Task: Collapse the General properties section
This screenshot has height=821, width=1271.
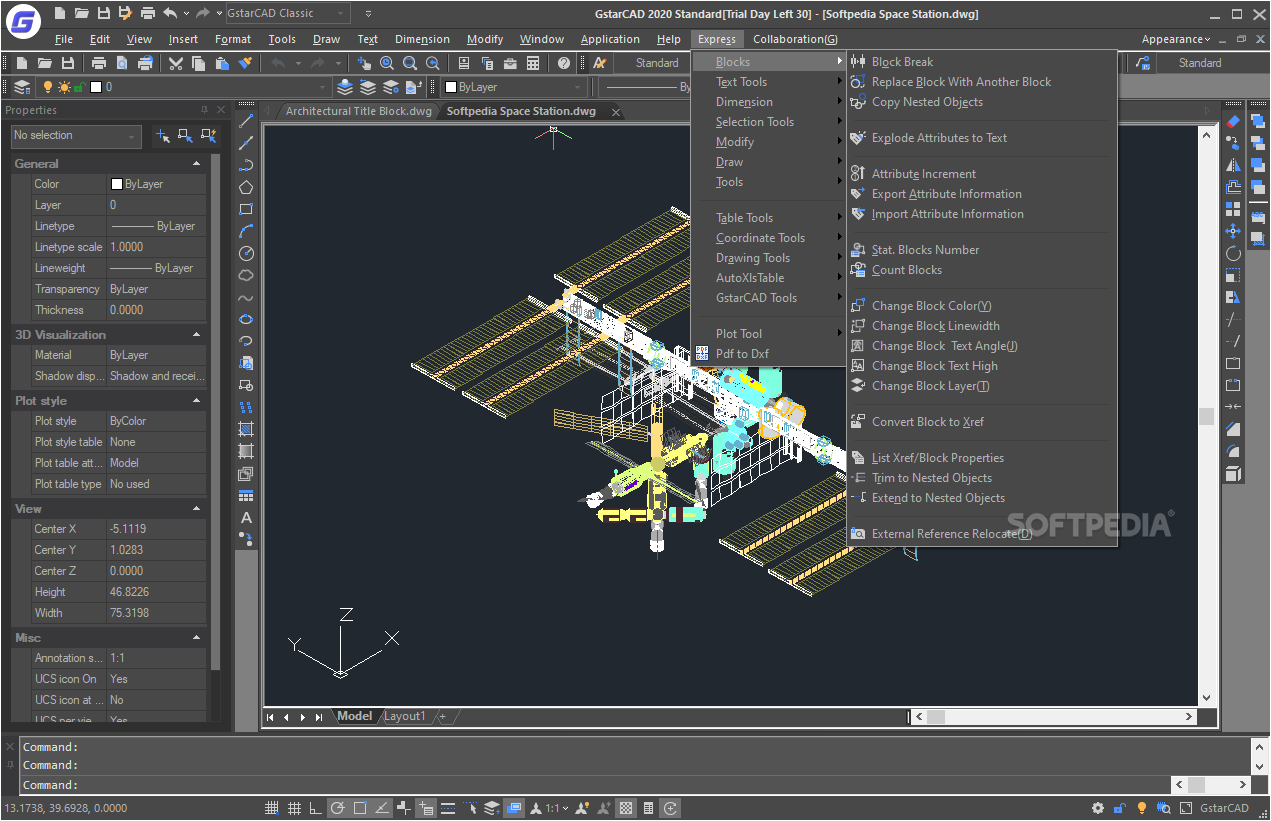Action: (197, 163)
